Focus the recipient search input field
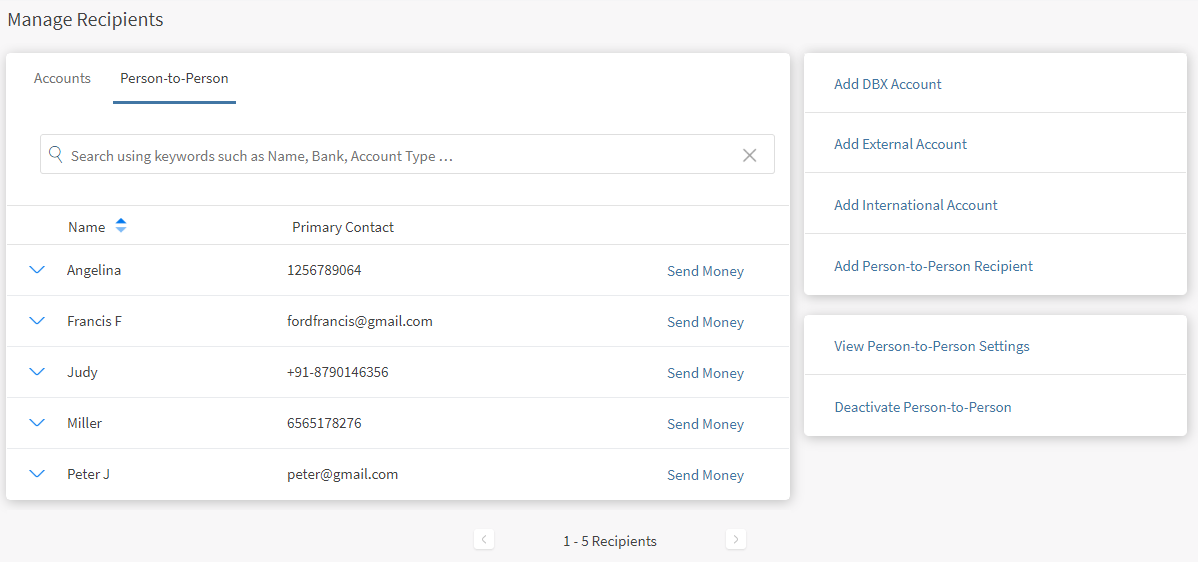 pyautogui.click(x=400, y=156)
